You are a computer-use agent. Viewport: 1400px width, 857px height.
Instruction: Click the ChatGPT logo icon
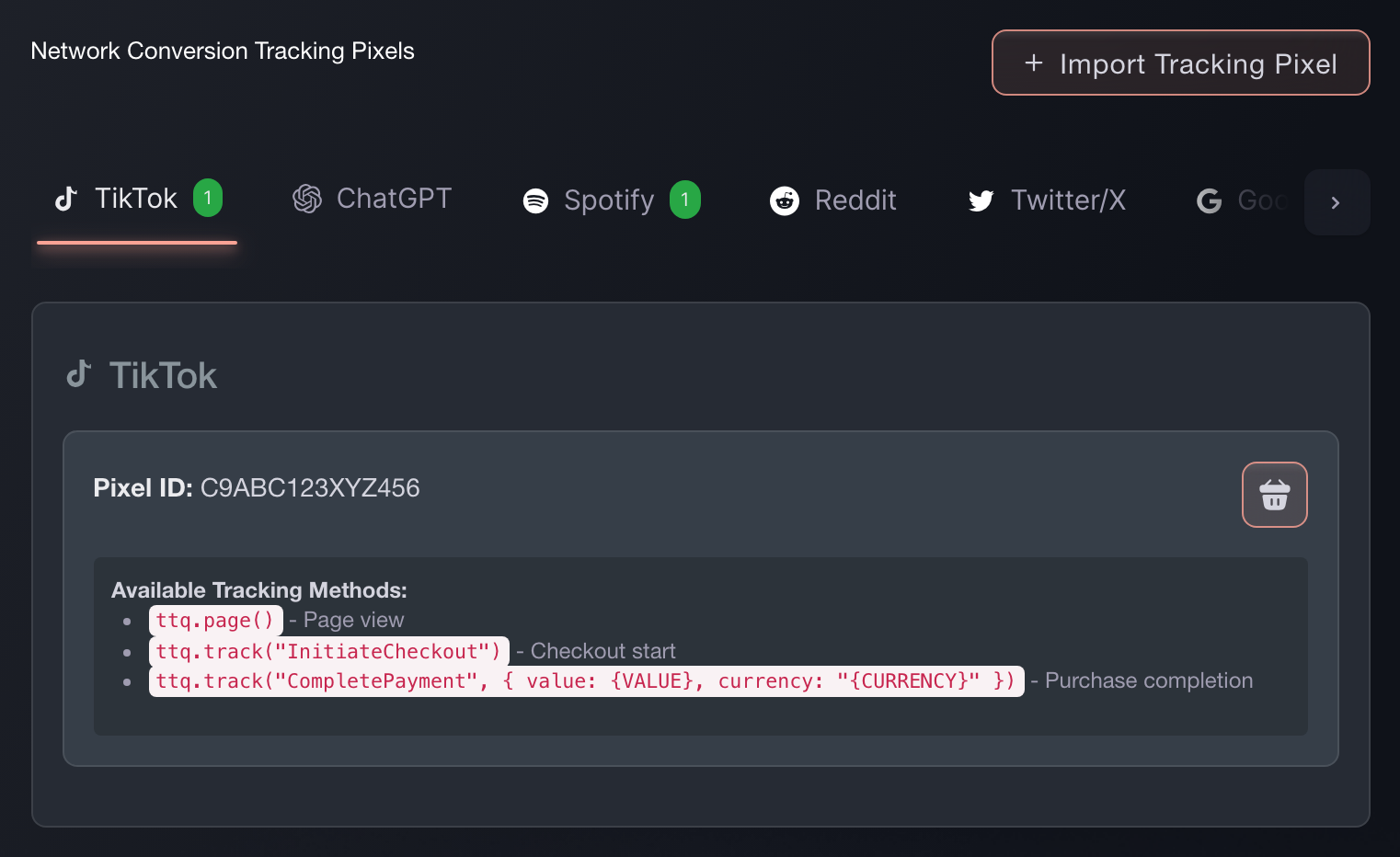307,199
